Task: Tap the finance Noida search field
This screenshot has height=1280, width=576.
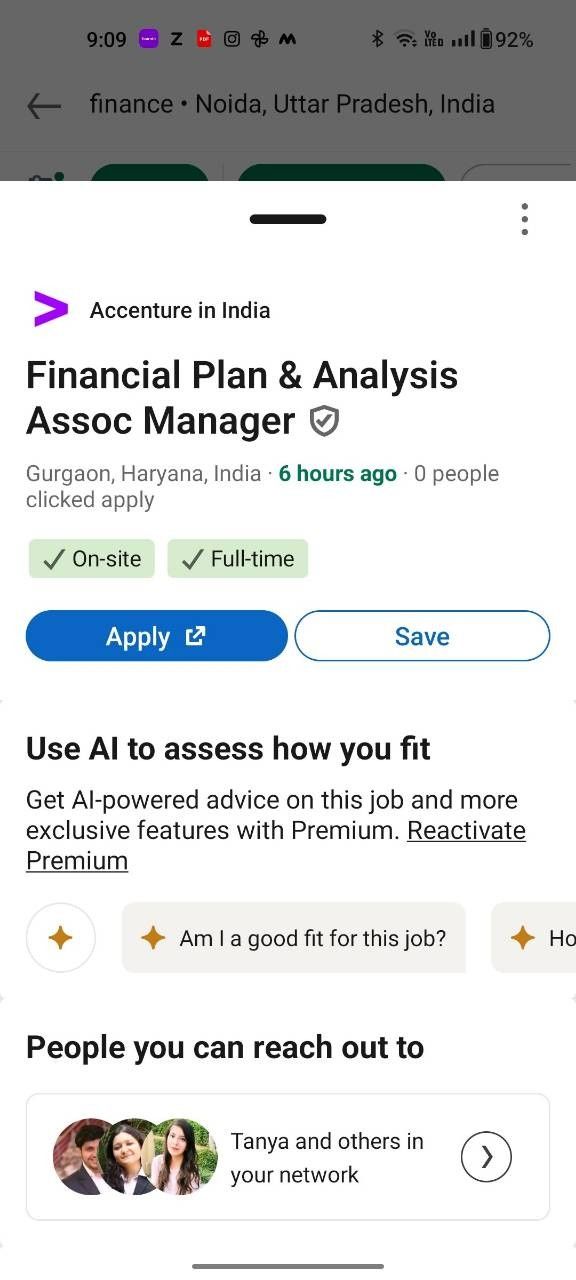Action: 292,104
